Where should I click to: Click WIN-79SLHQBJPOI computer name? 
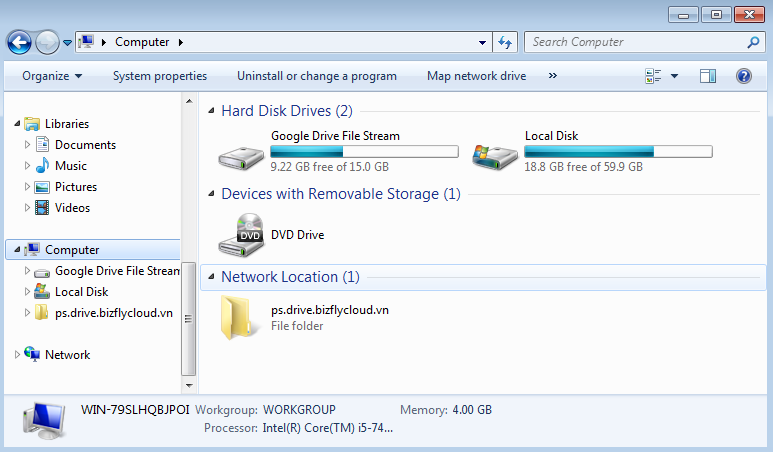(135, 410)
